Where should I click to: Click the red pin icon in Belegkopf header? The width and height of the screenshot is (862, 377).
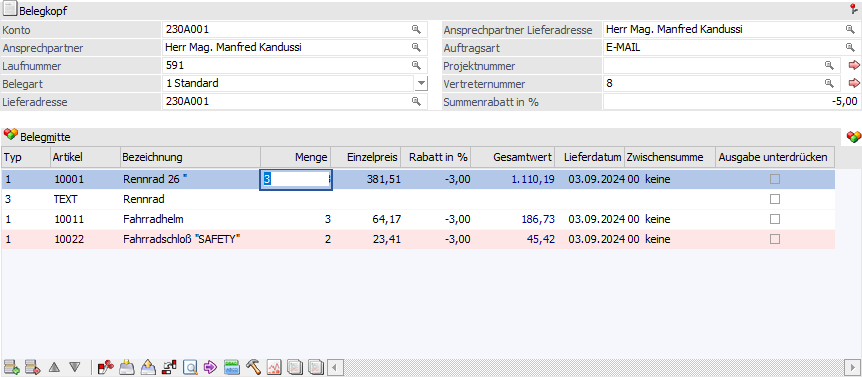coord(854,9)
